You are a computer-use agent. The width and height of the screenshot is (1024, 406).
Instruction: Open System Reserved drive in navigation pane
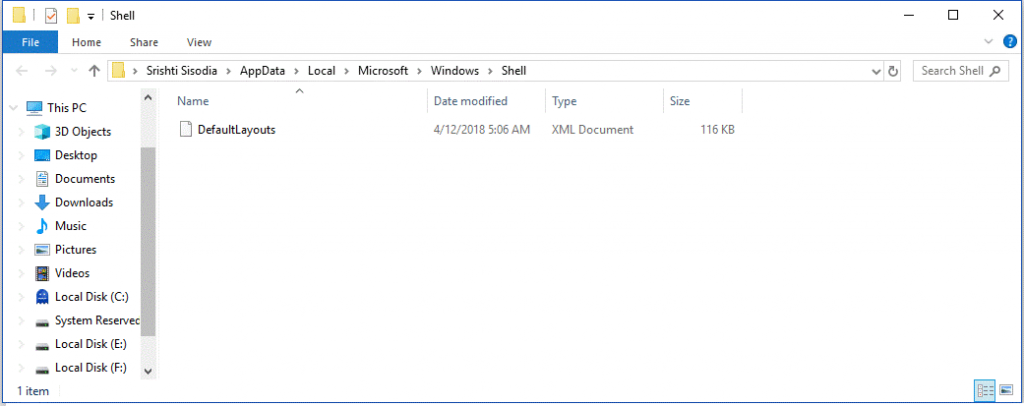97,320
